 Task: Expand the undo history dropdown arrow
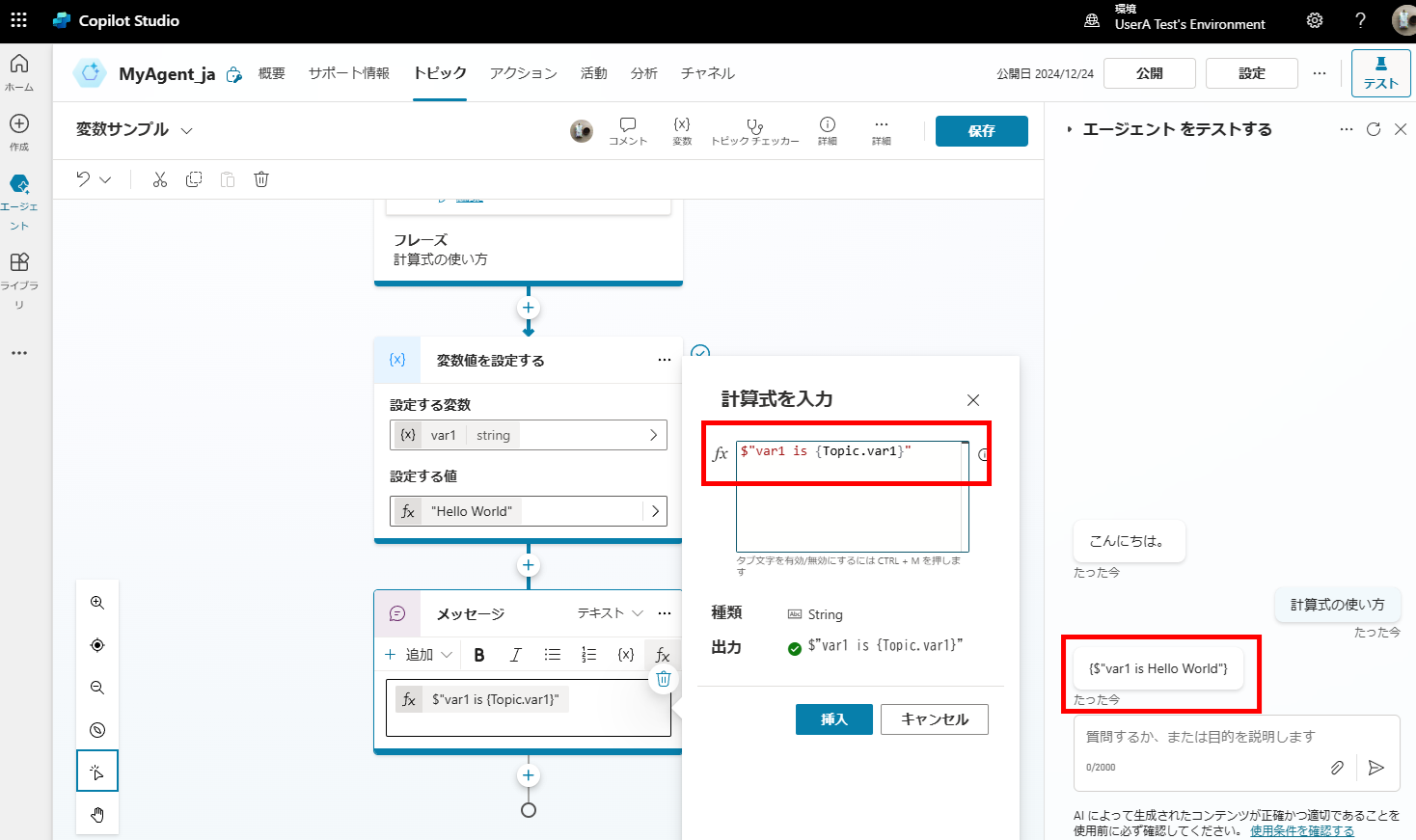[106, 179]
